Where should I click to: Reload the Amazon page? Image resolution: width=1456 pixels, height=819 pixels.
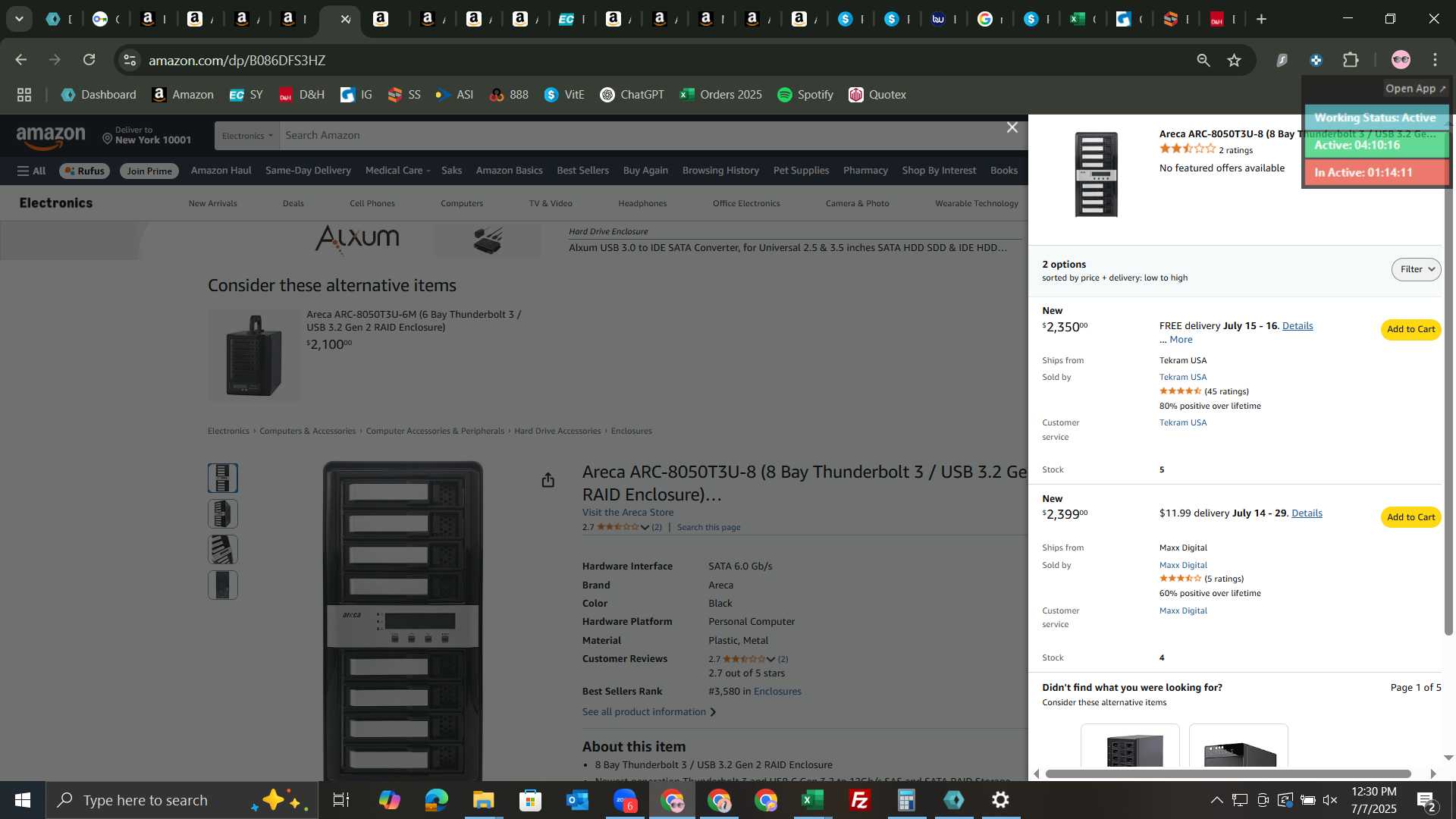coord(89,60)
